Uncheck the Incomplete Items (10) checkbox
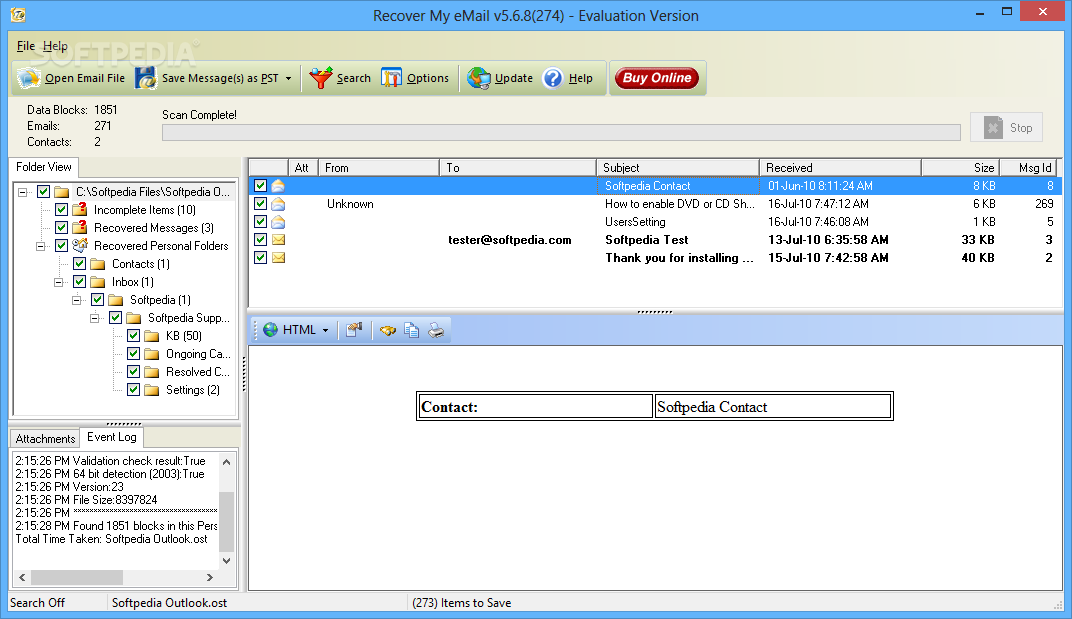The width and height of the screenshot is (1072, 619). click(61, 209)
